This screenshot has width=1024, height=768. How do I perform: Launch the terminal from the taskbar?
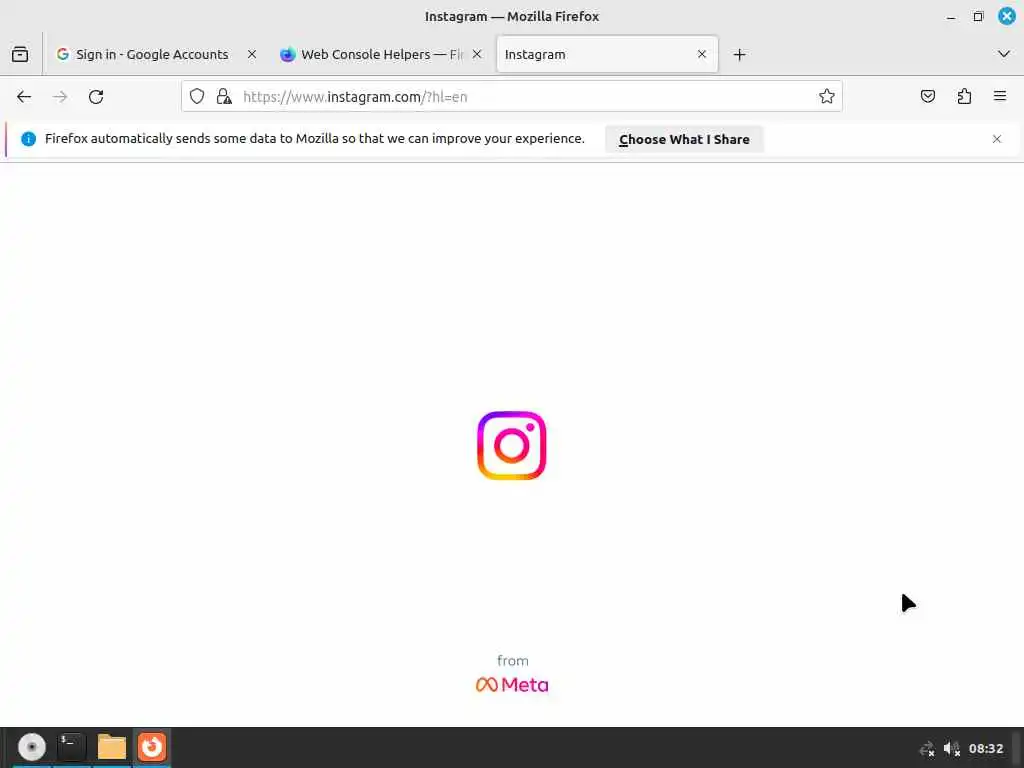click(72, 747)
